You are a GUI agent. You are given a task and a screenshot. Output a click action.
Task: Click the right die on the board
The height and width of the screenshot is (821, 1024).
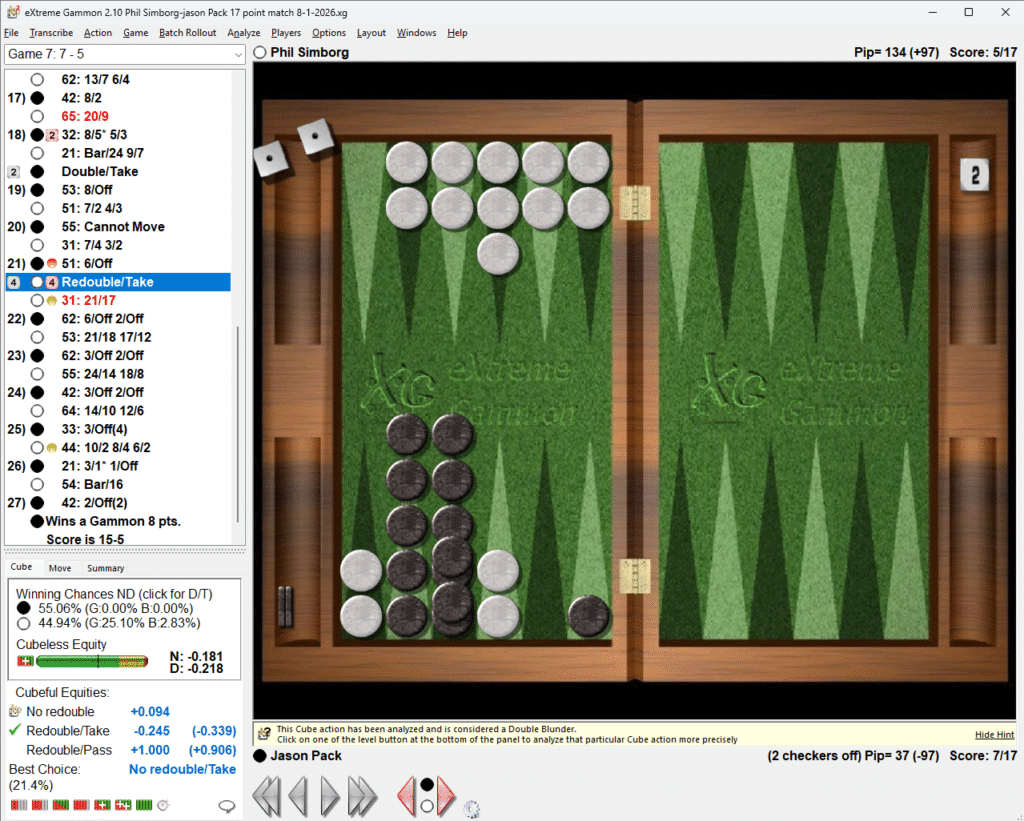click(315, 137)
